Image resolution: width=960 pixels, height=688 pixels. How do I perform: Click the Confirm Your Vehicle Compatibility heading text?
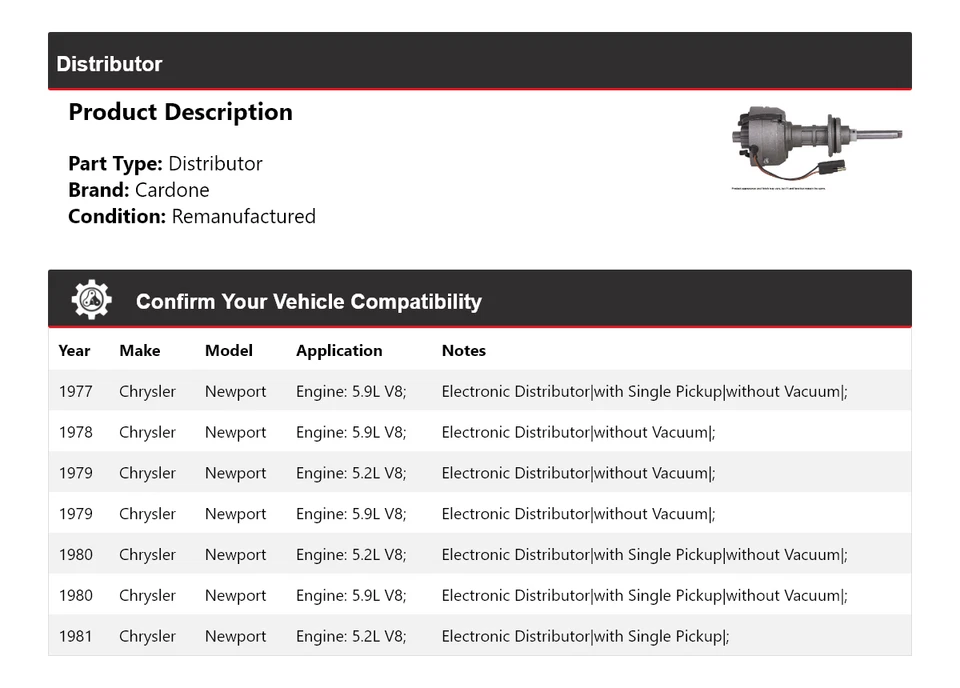coord(308,302)
